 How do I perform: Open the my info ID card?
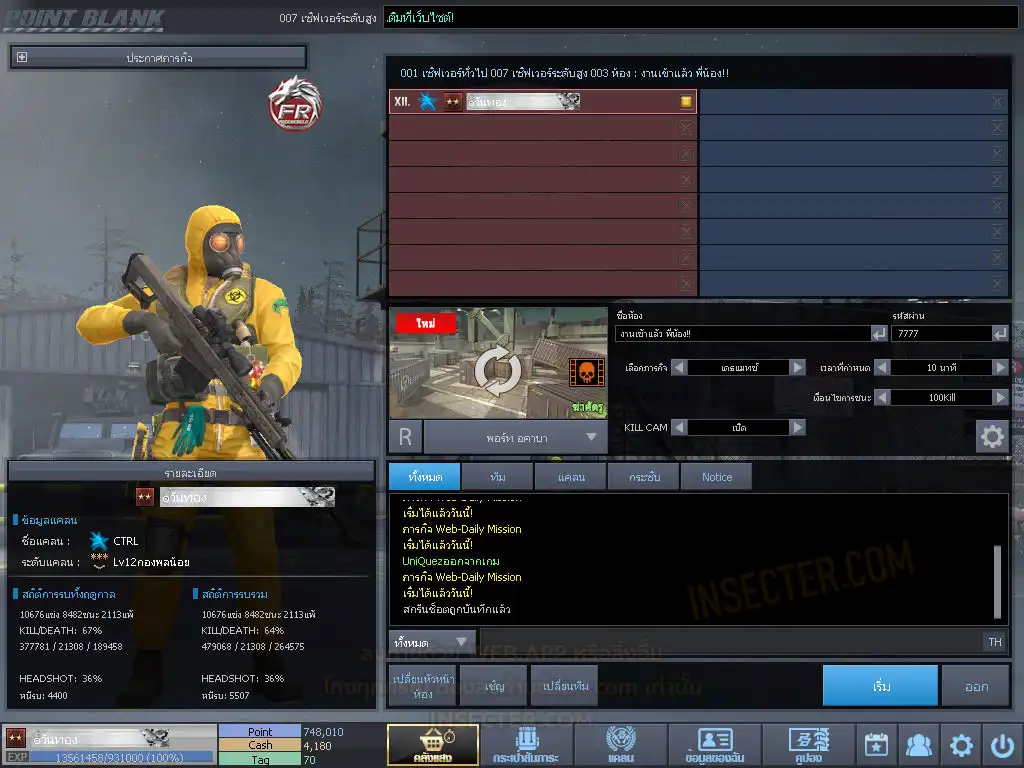(714, 745)
